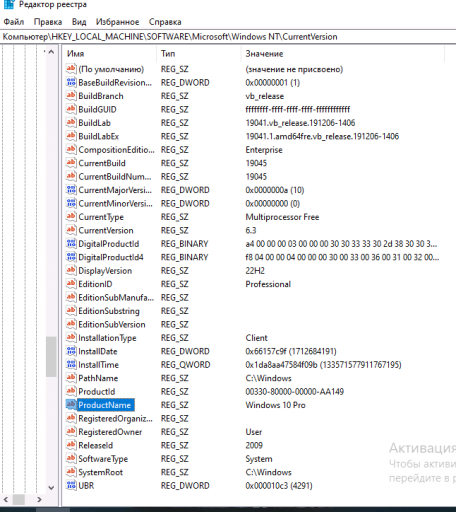Image resolution: width=456 pixels, height=512 pixels.
Task: Click the value 'Windows 10 Pro'
Action: tap(275, 405)
